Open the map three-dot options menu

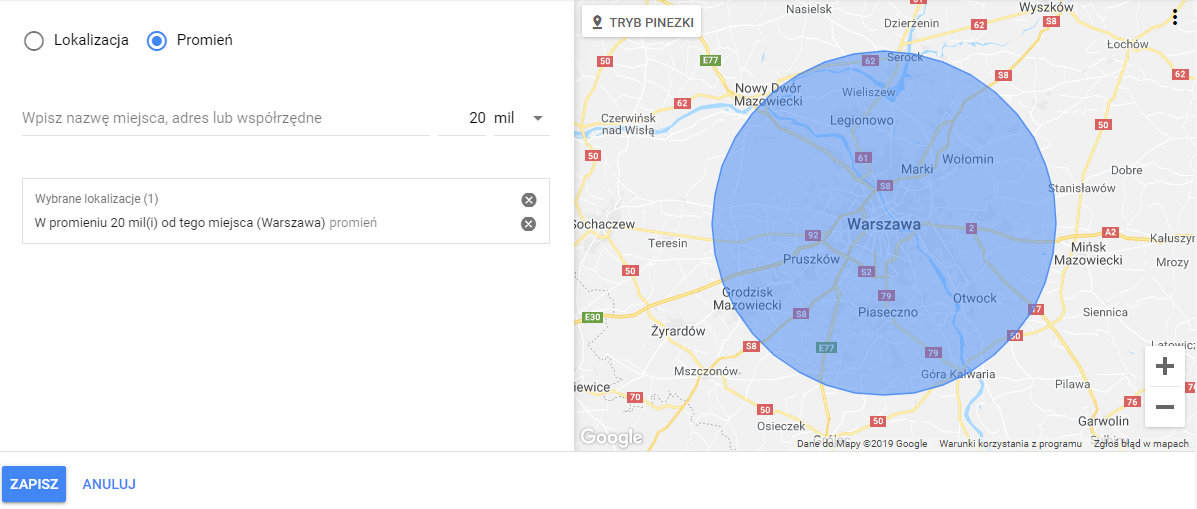pos(1174,17)
